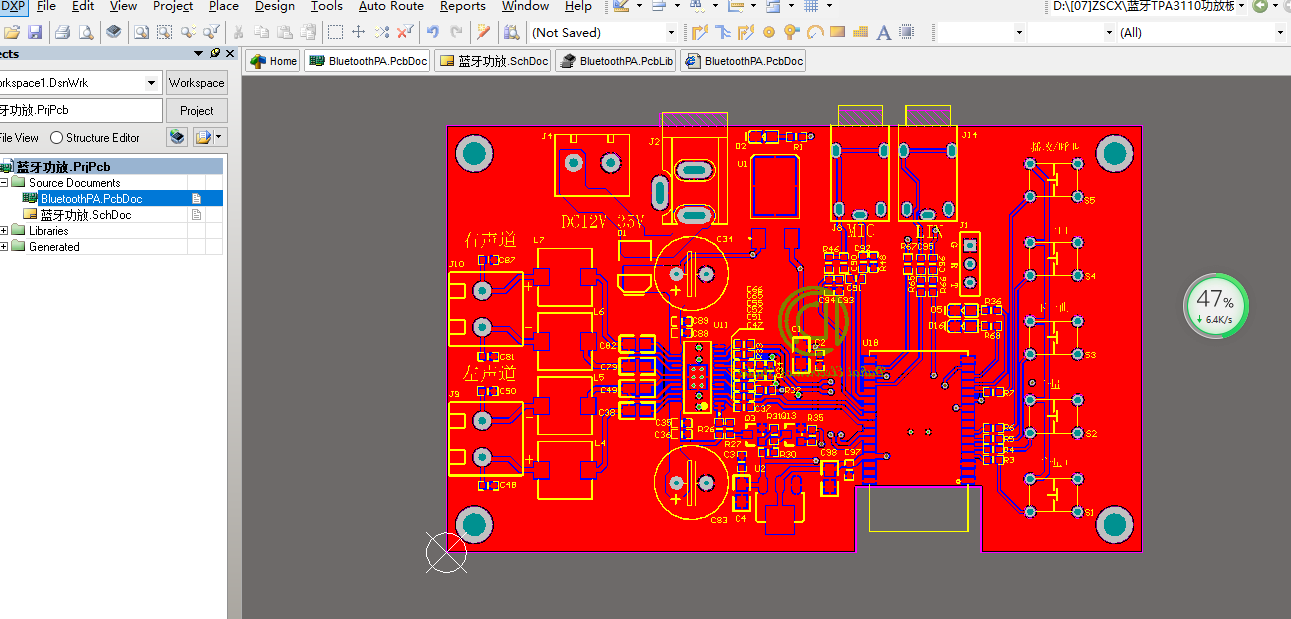Switch to the BluetoothPA.PcbLib tab
Viewport: 1291px width, 619px height.
click(616, 61)
